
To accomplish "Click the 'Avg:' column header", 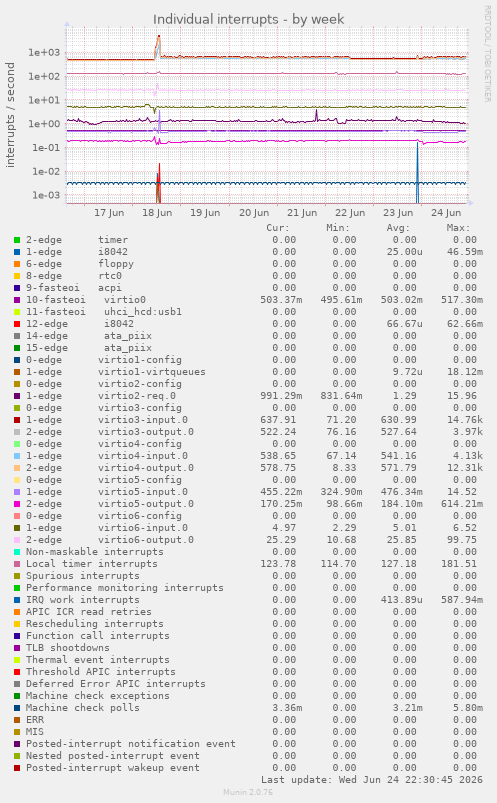I will pos(398,228).
